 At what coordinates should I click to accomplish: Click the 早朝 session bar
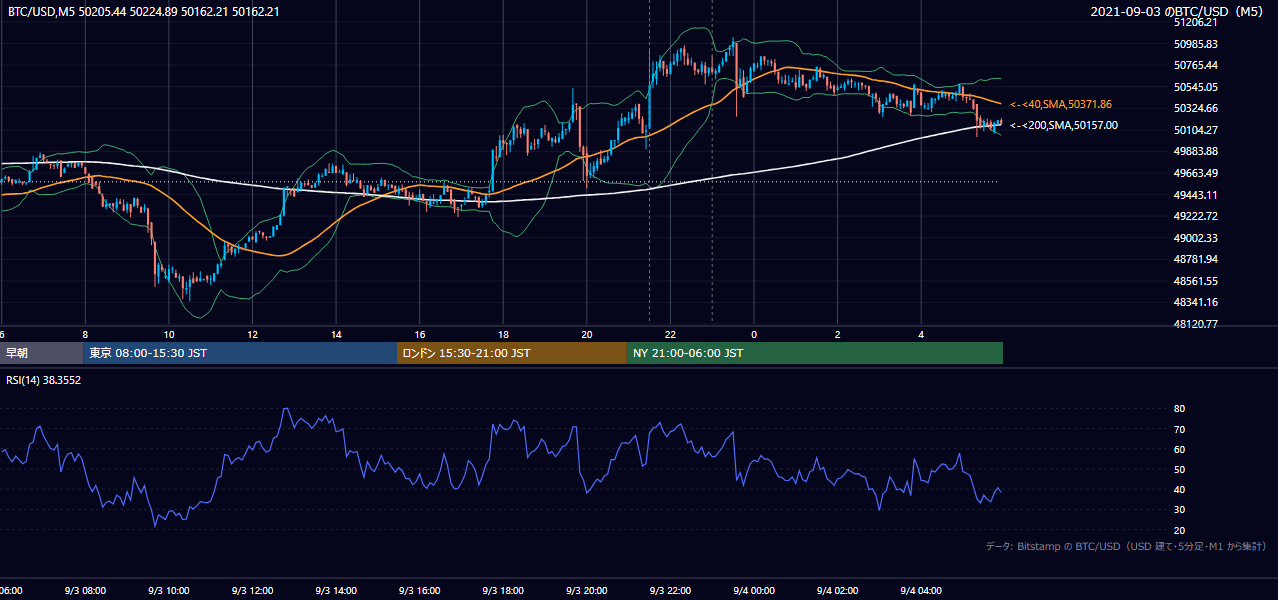coord(42,353)
